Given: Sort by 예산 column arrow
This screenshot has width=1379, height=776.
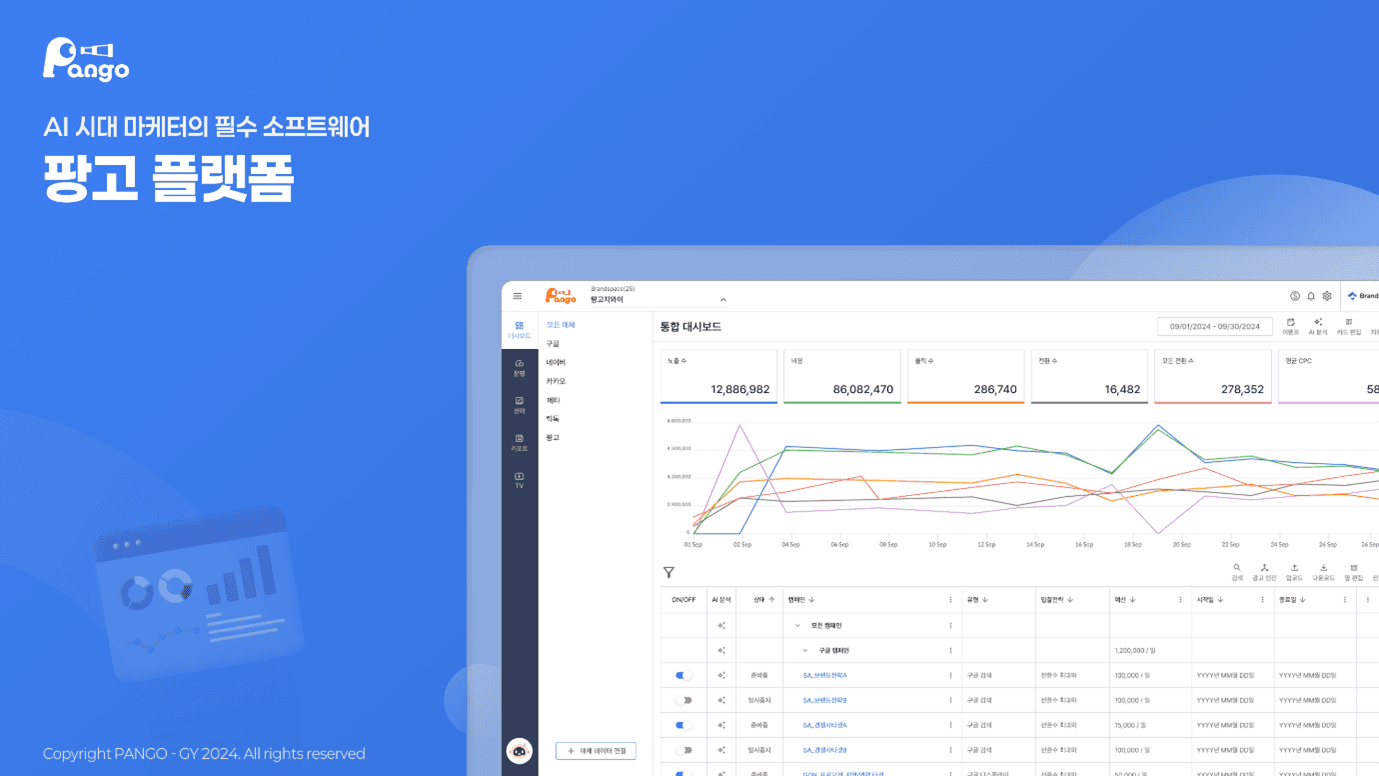Looking at the screenshot, I should click(x=1132, y=600).
